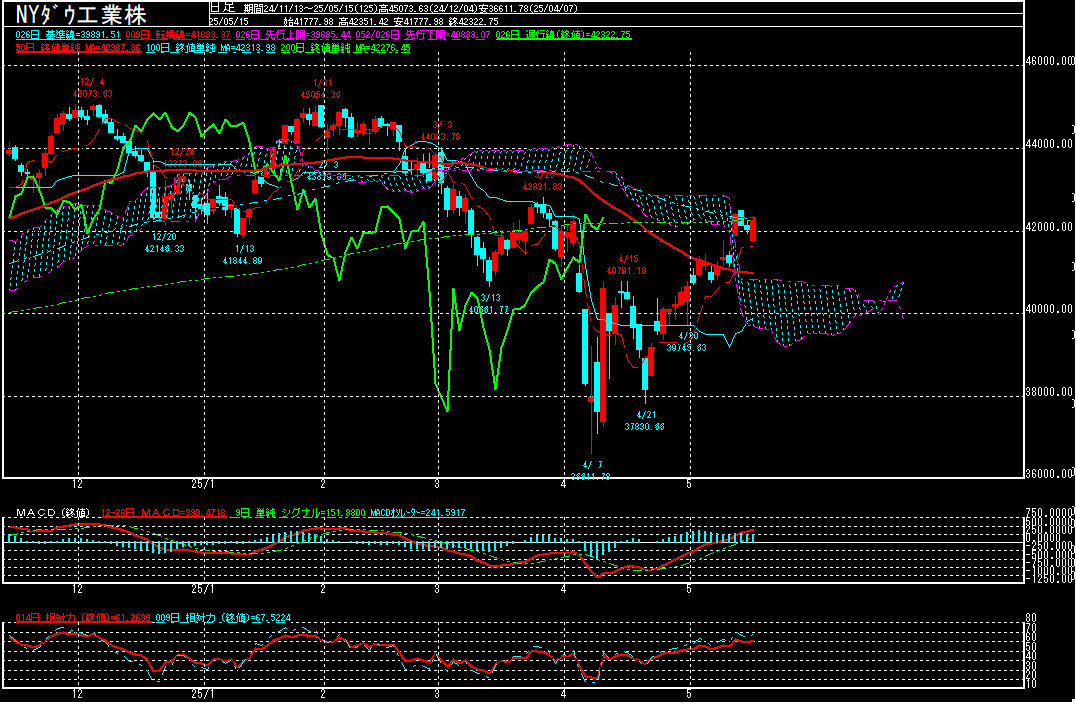Click the 5 month label under main chart

tap(689, 484)
